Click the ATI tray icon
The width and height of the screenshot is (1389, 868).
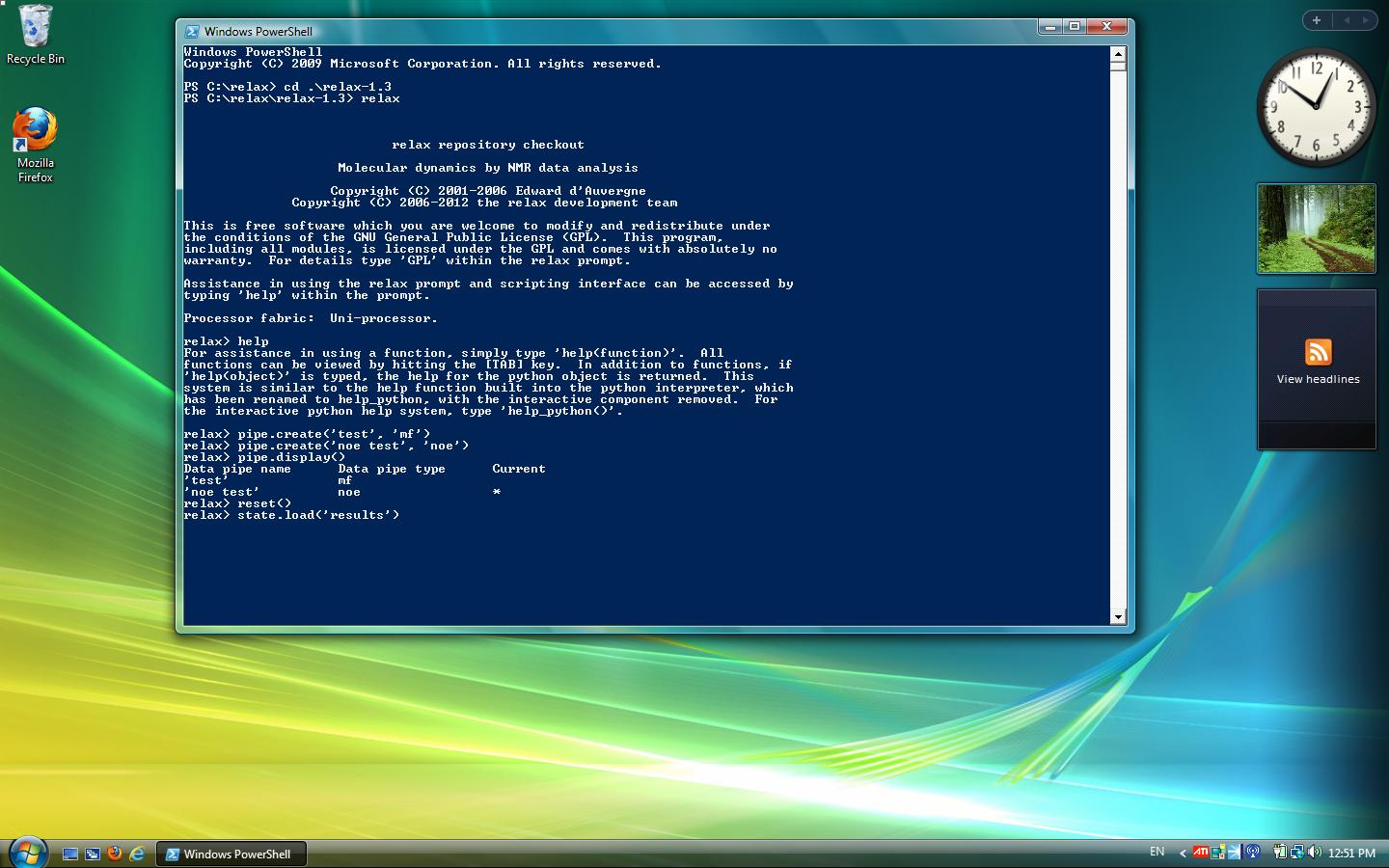point(1200,853)
